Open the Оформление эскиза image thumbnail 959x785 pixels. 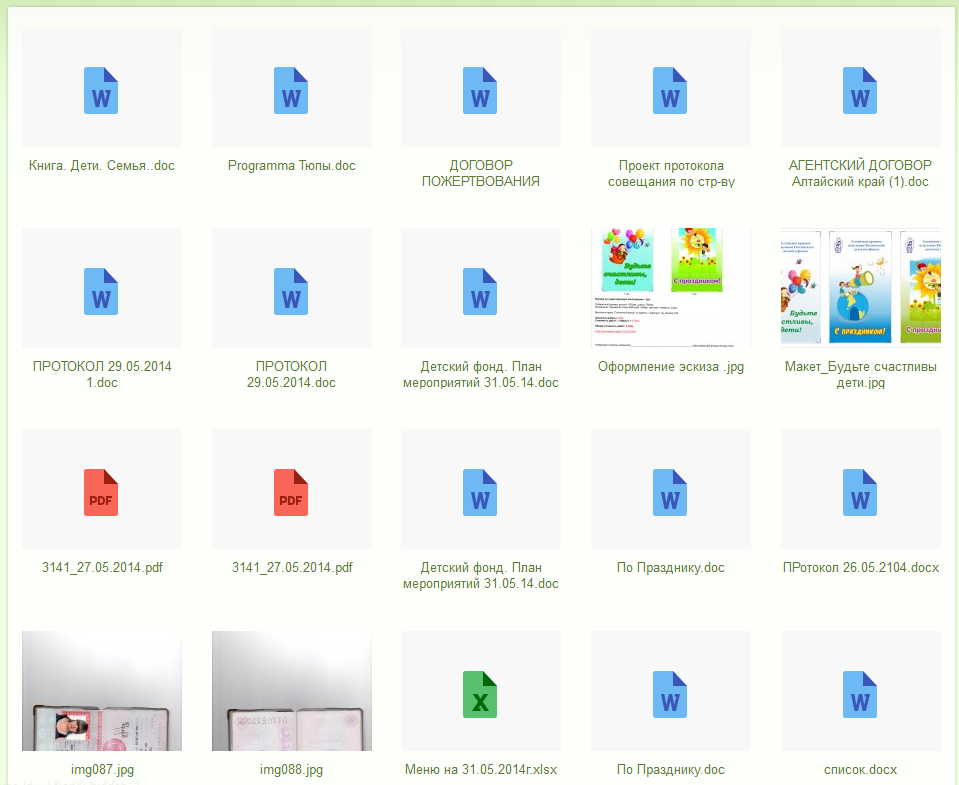[x=671, y=288]
